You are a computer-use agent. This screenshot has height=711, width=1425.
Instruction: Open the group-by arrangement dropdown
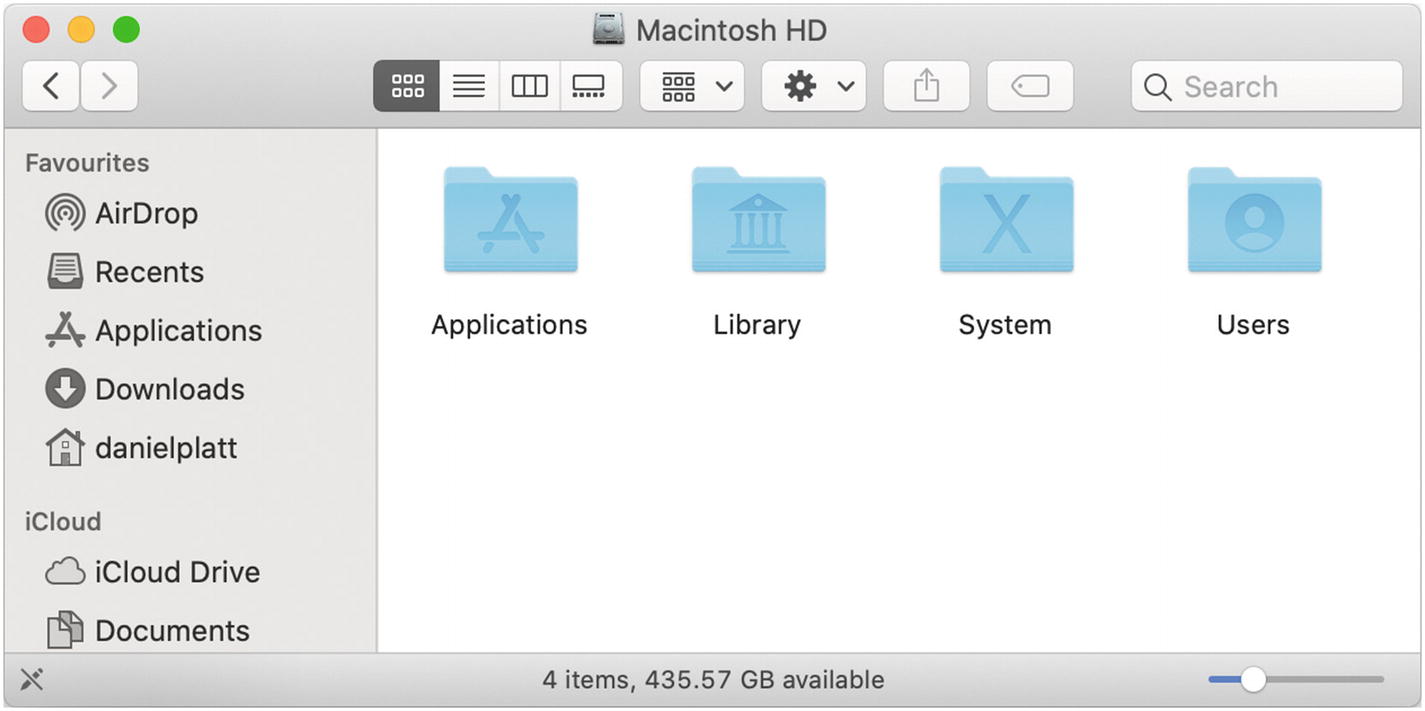coord(691,87)
